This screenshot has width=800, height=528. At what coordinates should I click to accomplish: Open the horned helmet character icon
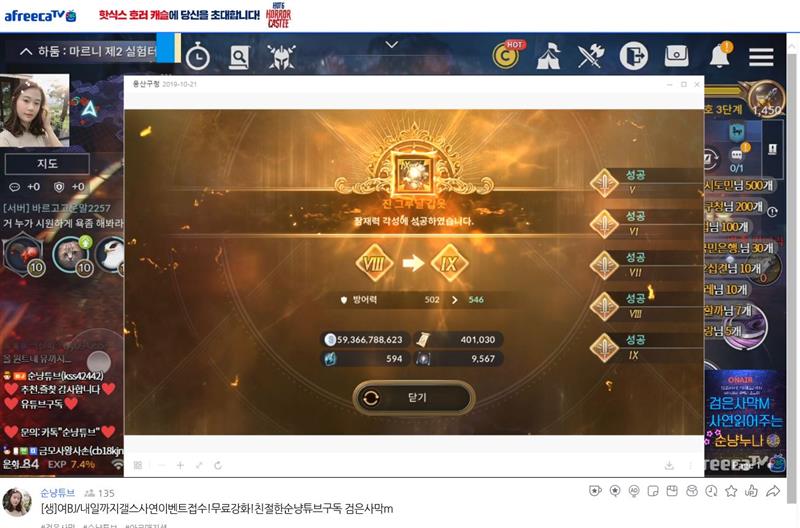point(281,57)
